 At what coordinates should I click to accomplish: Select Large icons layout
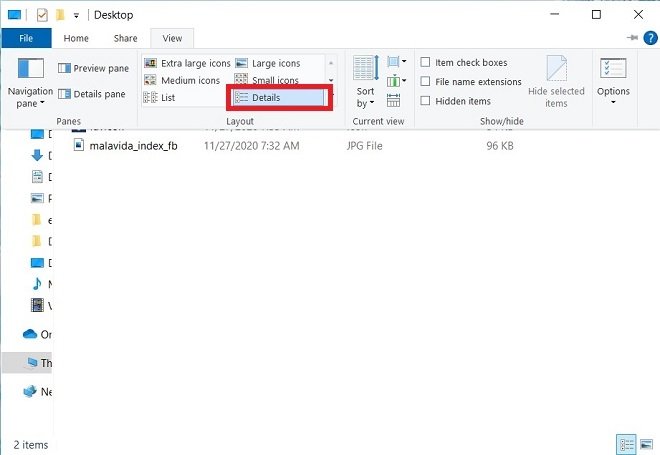tap(268, 63)
